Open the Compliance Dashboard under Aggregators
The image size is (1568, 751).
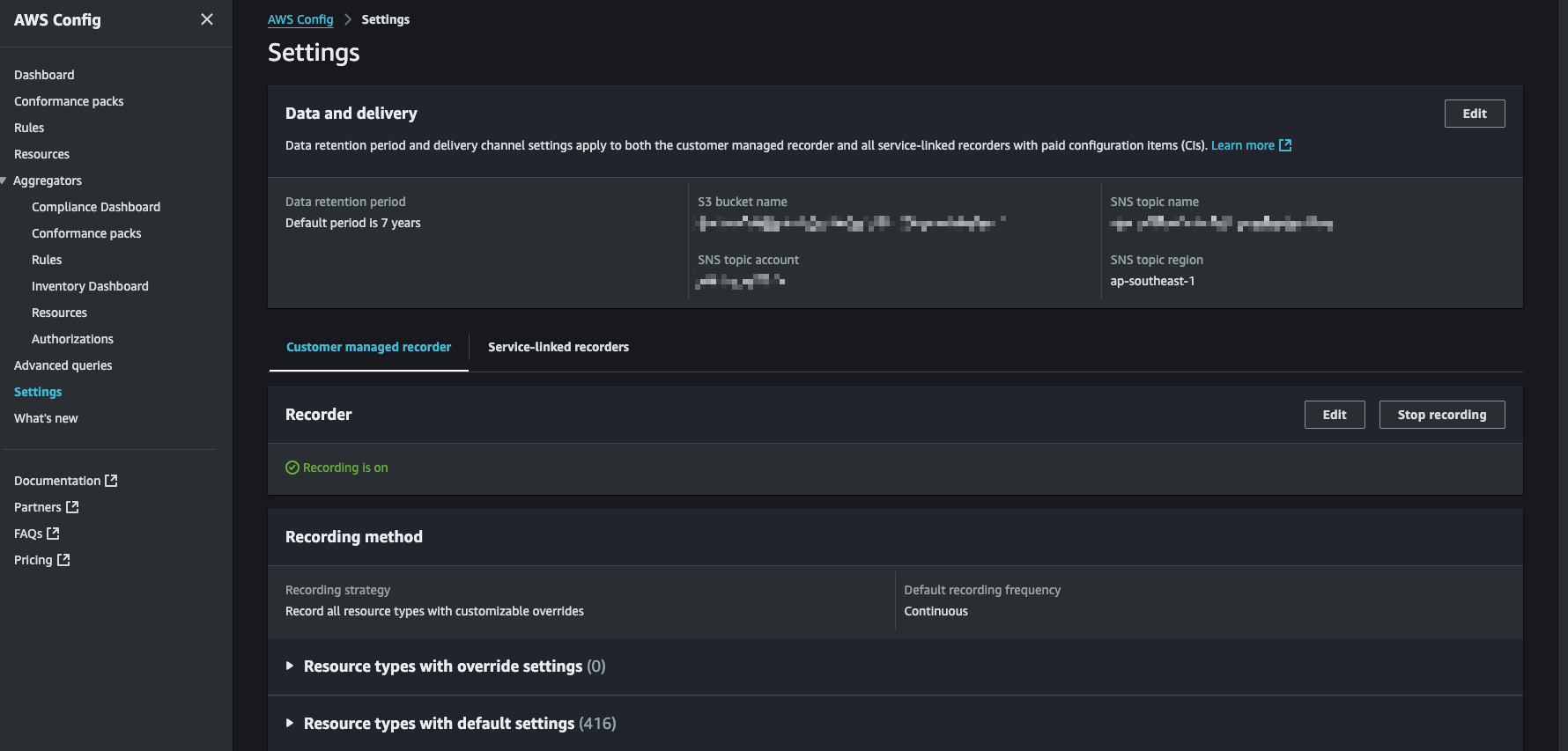[96, 207]
